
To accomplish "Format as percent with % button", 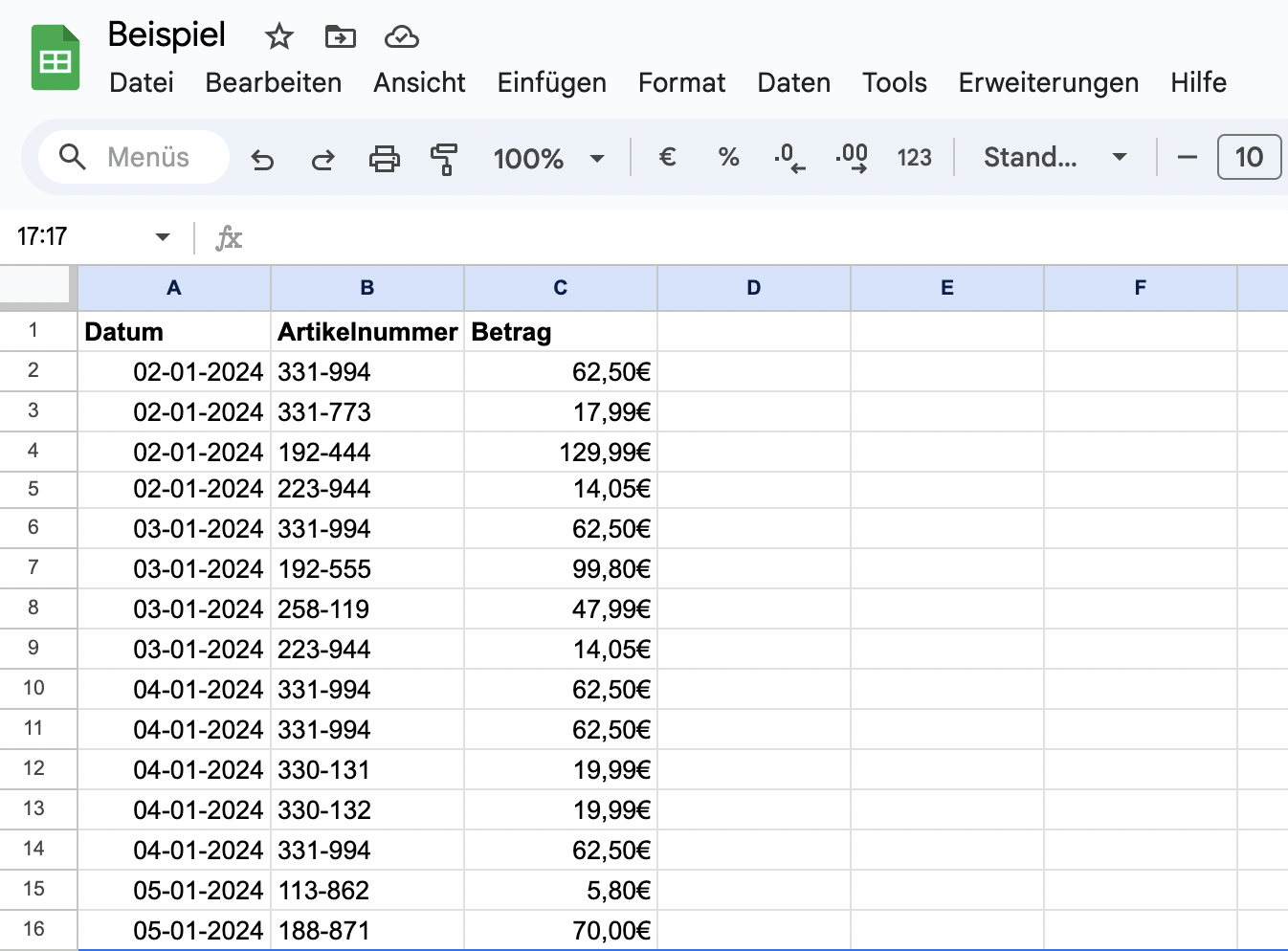I will click(x=729, y=157).
